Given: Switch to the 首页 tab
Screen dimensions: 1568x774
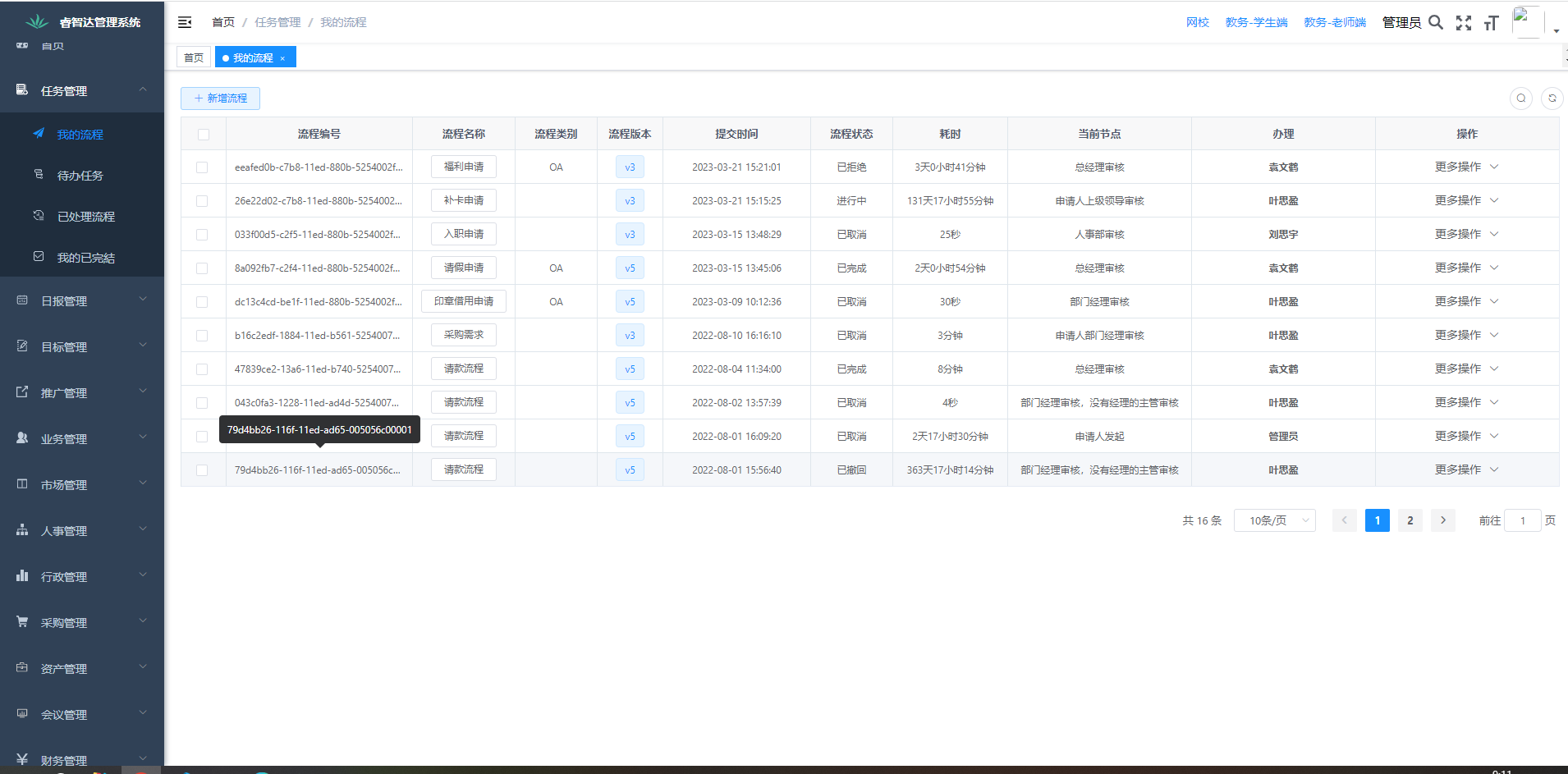Looking at the screenshot, I should coord(194,57).
